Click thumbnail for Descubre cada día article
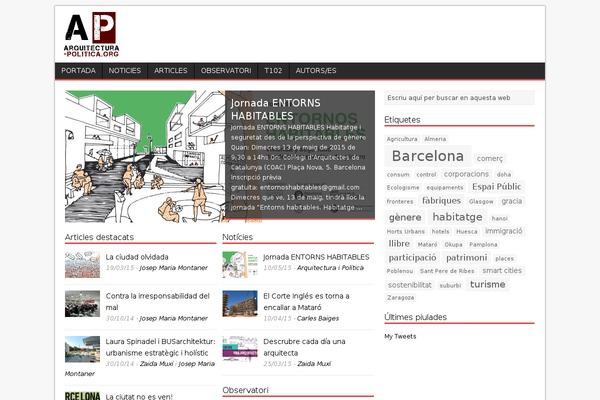 click(240, 349)
